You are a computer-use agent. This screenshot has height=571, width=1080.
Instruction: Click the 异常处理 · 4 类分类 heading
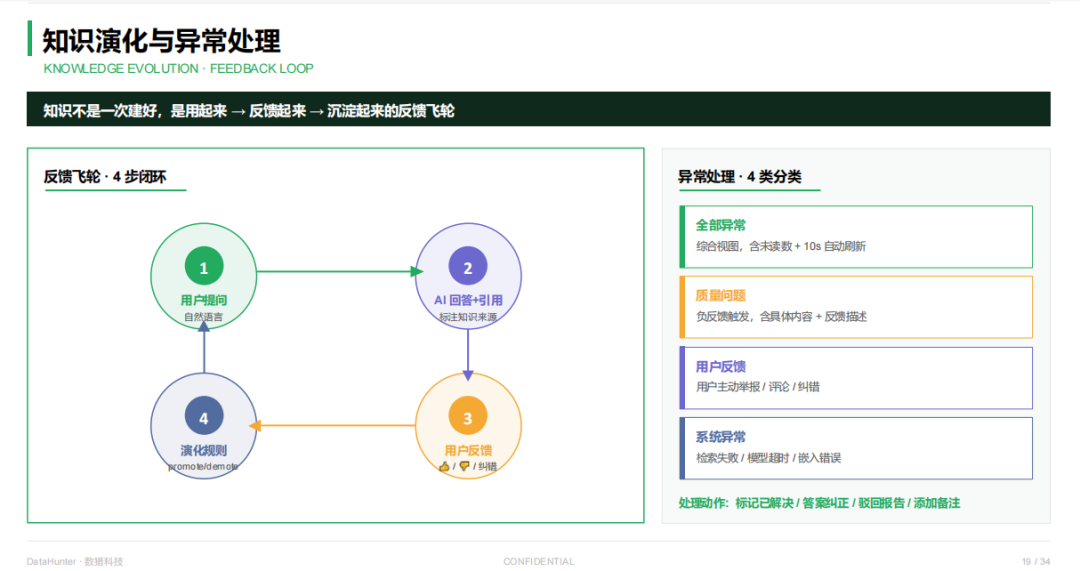pos(740,177)
